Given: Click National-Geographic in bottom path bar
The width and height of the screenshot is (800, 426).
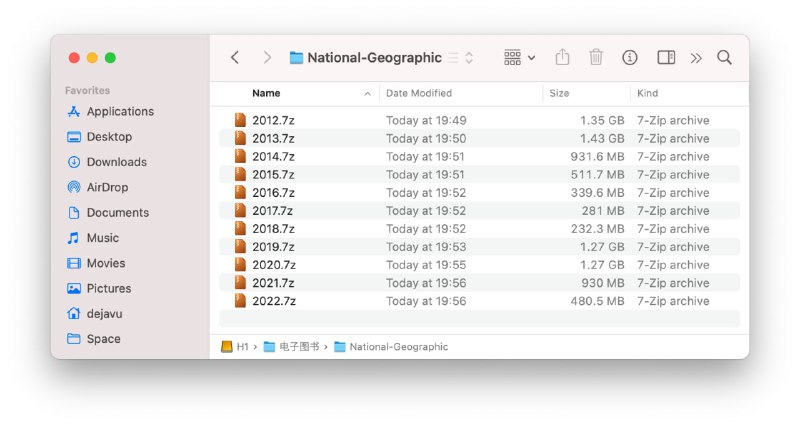Looking at the screenshot, I should [391, 347].
